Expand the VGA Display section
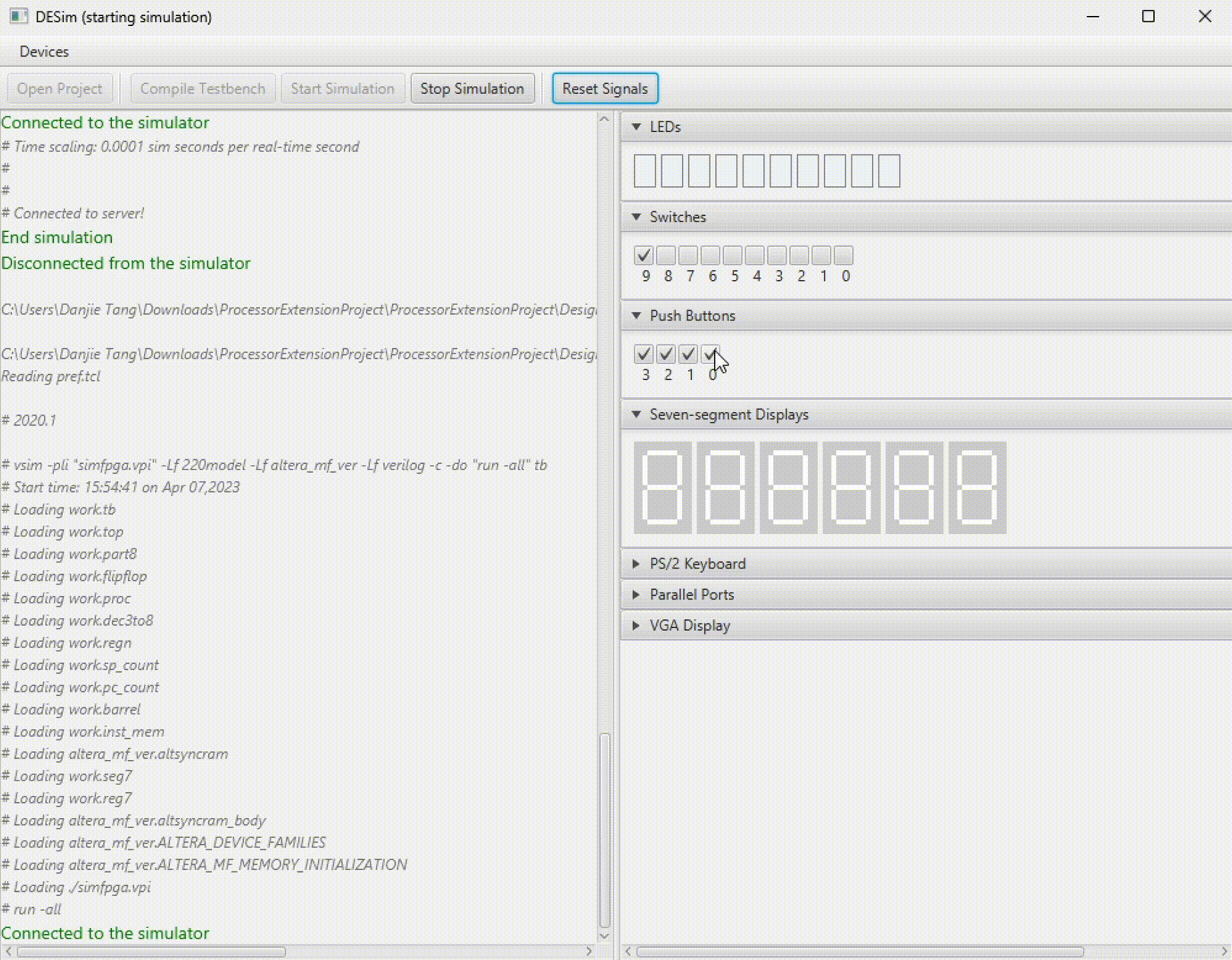 (x=636, y=625)
